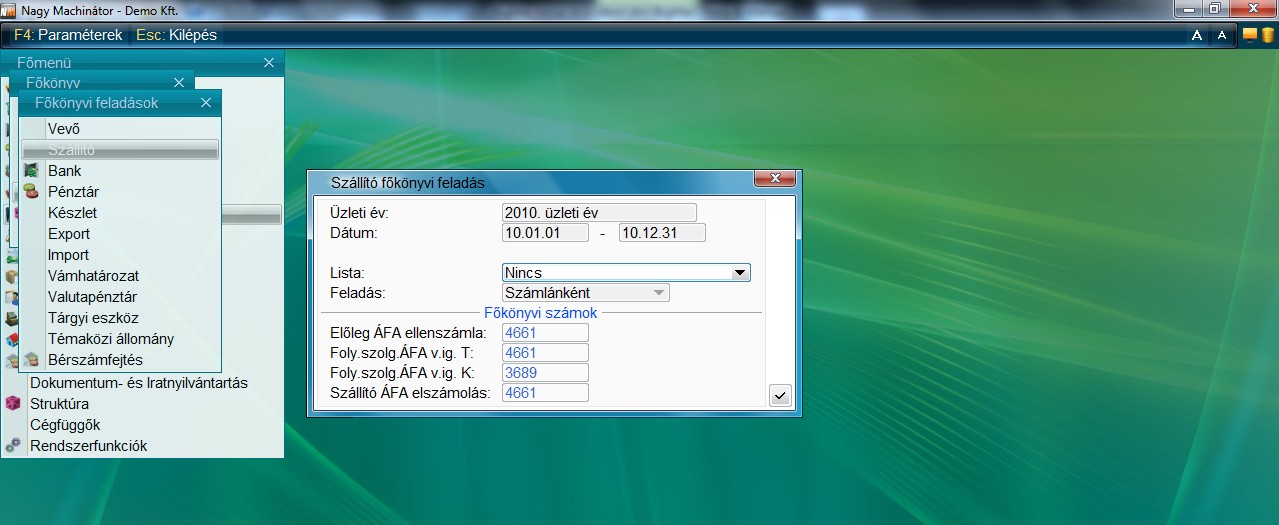Click the gold database cylinder icon
The image size is (1279, 525).
[1267, 35]
